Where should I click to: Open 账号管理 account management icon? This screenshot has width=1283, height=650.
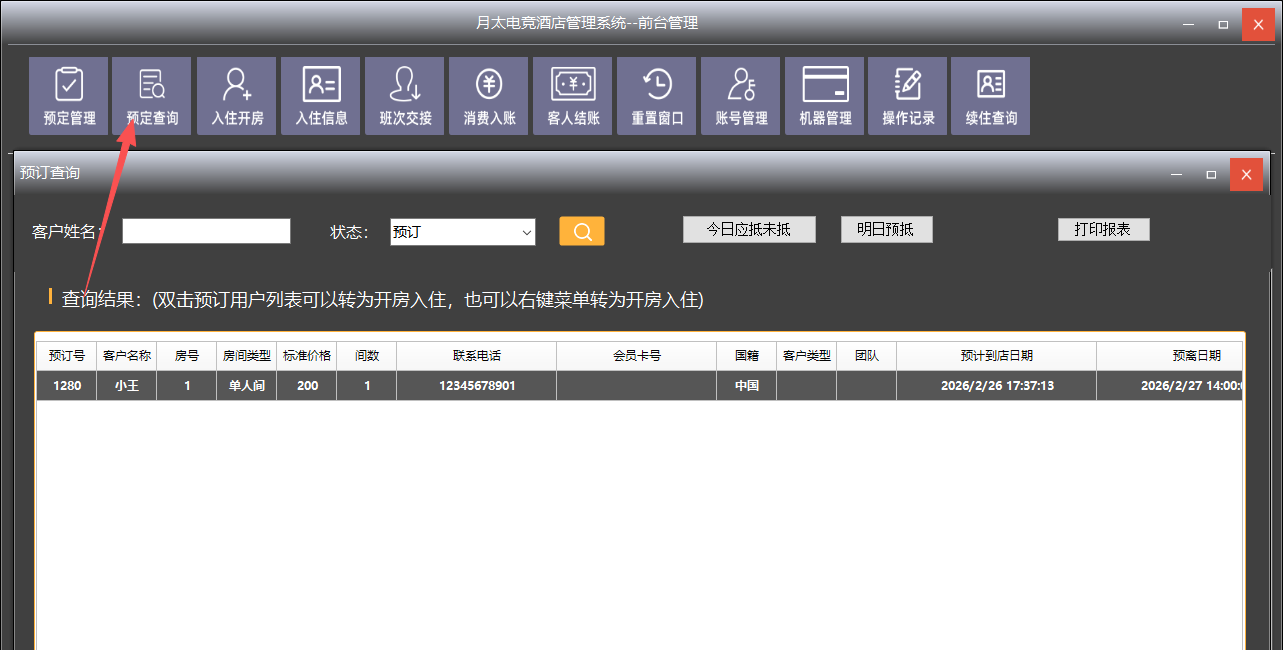coord(741,95)
